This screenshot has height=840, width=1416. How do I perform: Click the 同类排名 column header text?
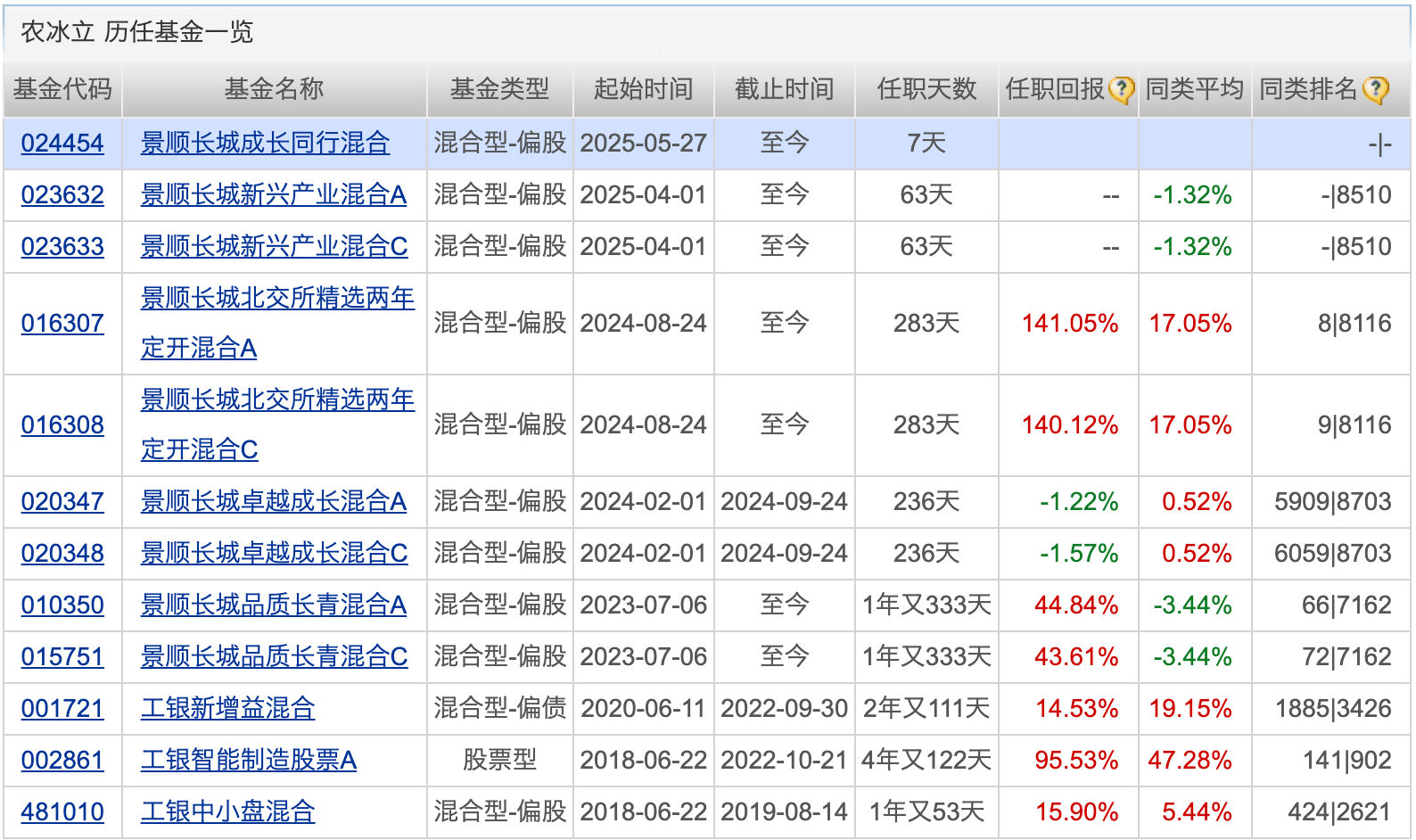[1308, 89]
